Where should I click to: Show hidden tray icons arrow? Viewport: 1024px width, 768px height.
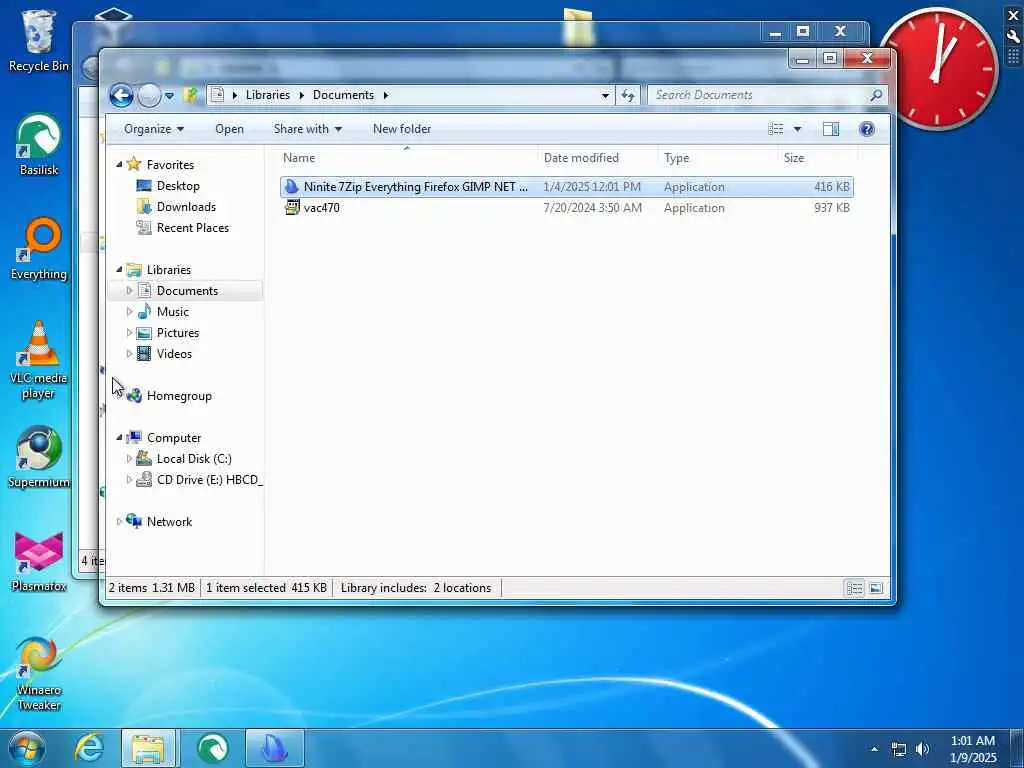pos(874,749)
